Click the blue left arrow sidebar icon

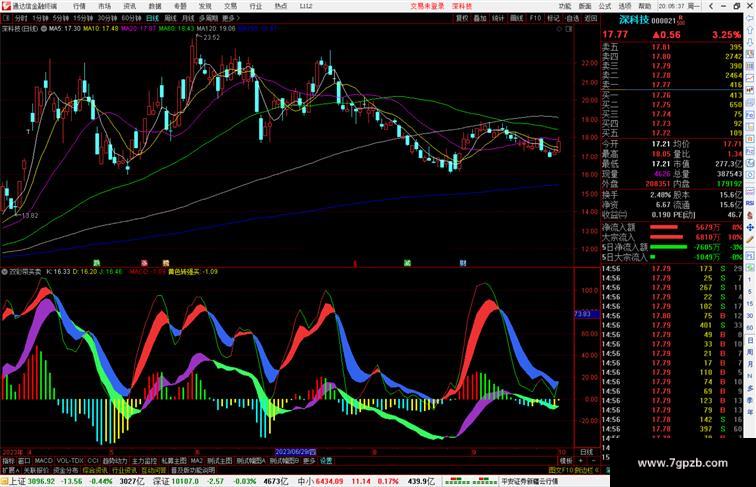750,18
